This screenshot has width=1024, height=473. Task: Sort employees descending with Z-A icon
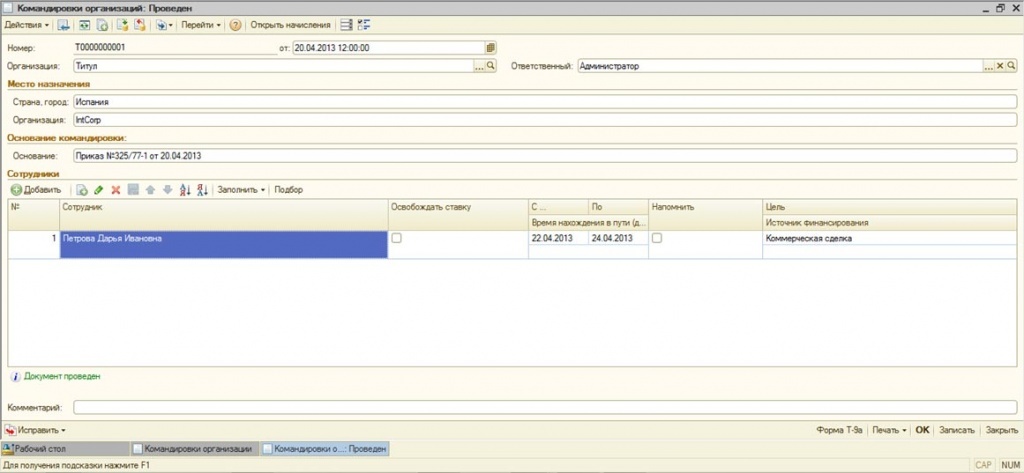202,190
